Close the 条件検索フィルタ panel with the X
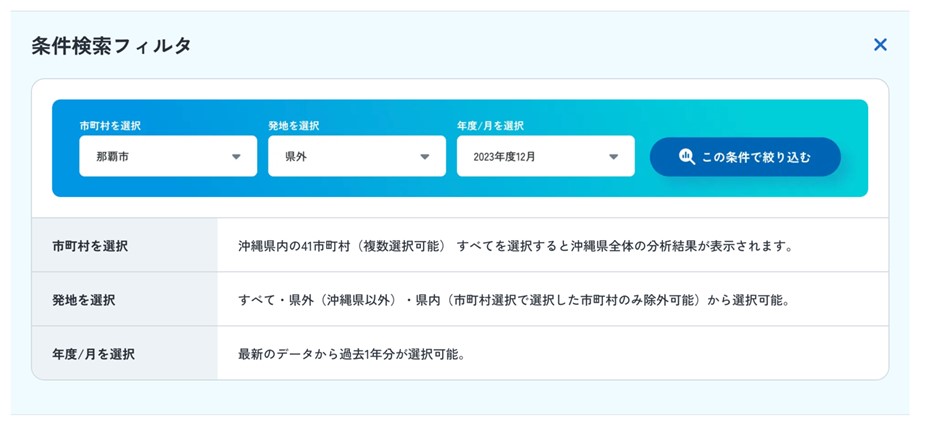 click(x=880, y=45)
